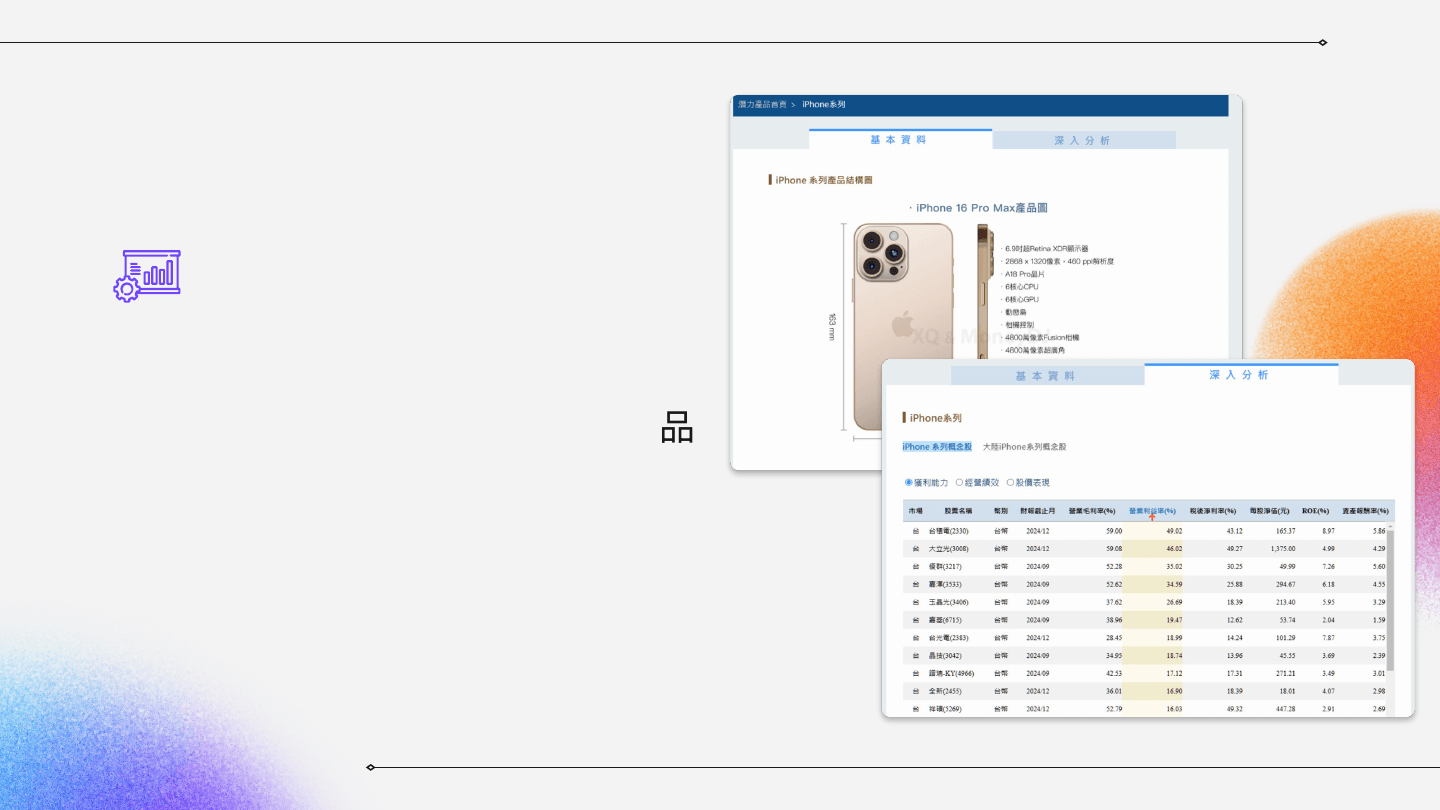Open 深入分析 tab in upper panel
1440x810 pixels.
(1083, 141)
